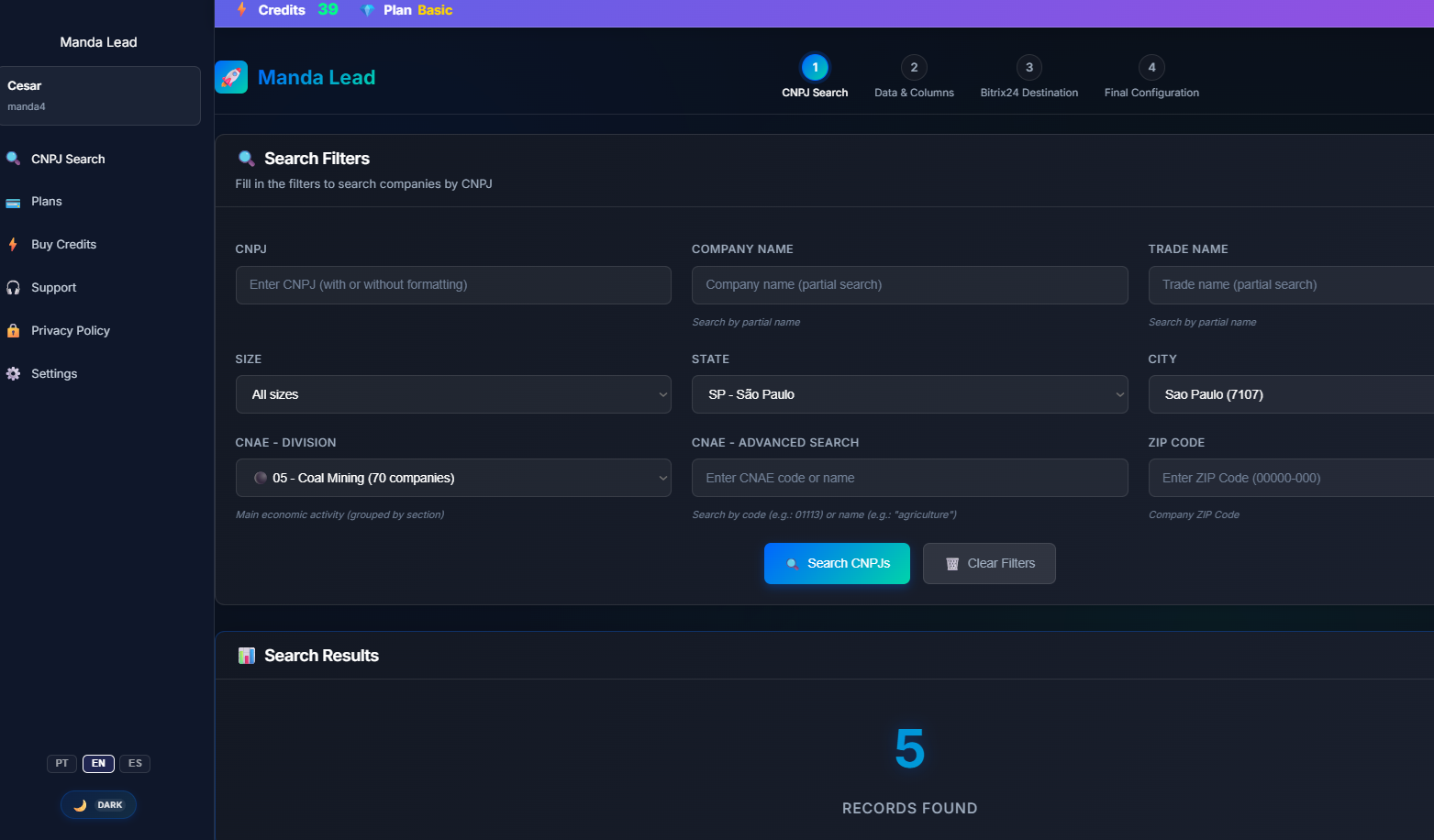Toggle the DARK theme switch
The width and height of the screenshot is (1434, 840).
pos(99,805)
